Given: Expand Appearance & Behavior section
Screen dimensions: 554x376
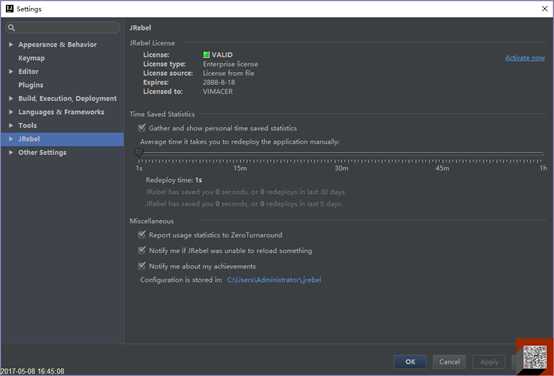Looking at the screenshot, I should (x=11, y=45).
